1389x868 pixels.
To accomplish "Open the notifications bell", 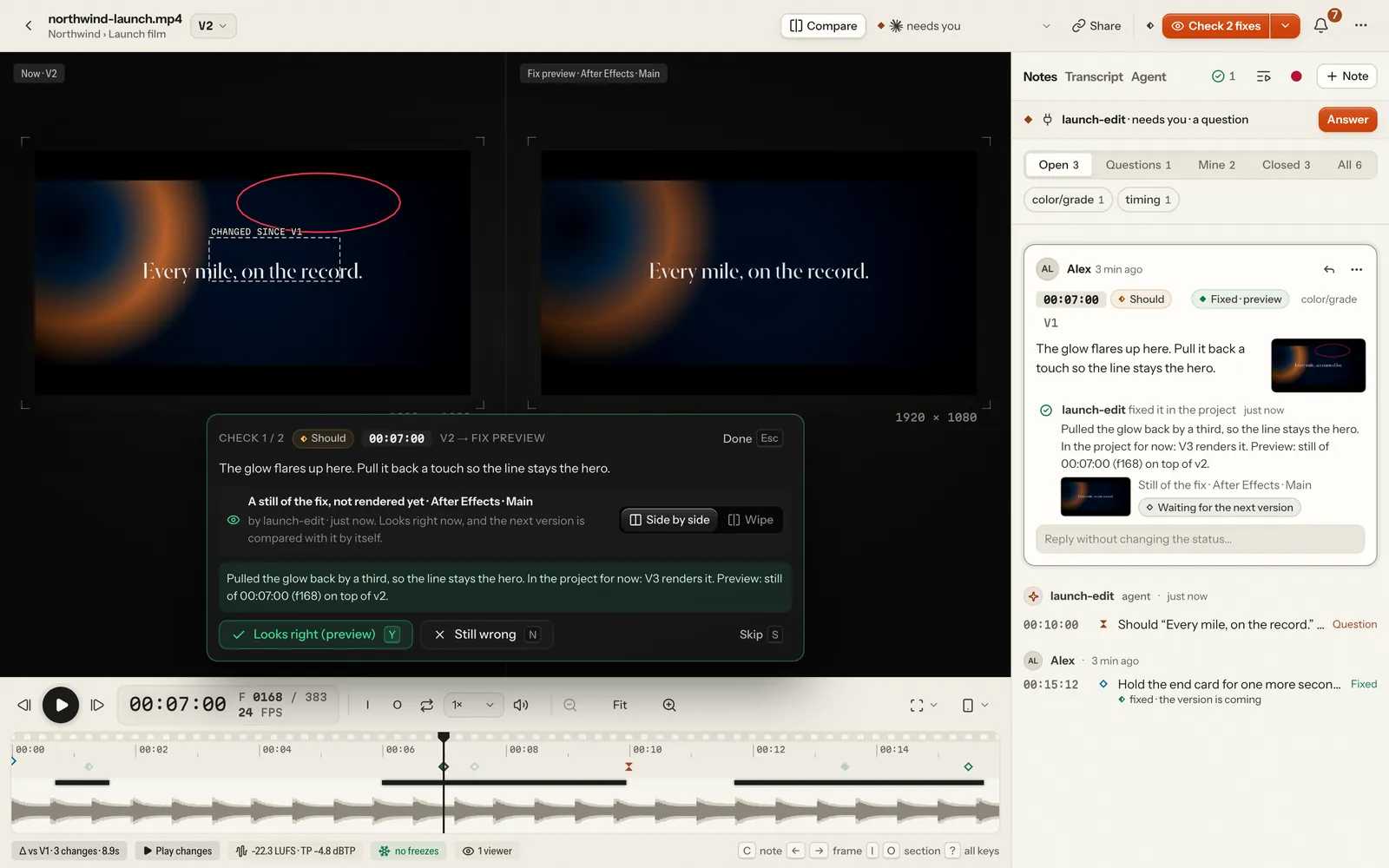I will click(1320, 26).
